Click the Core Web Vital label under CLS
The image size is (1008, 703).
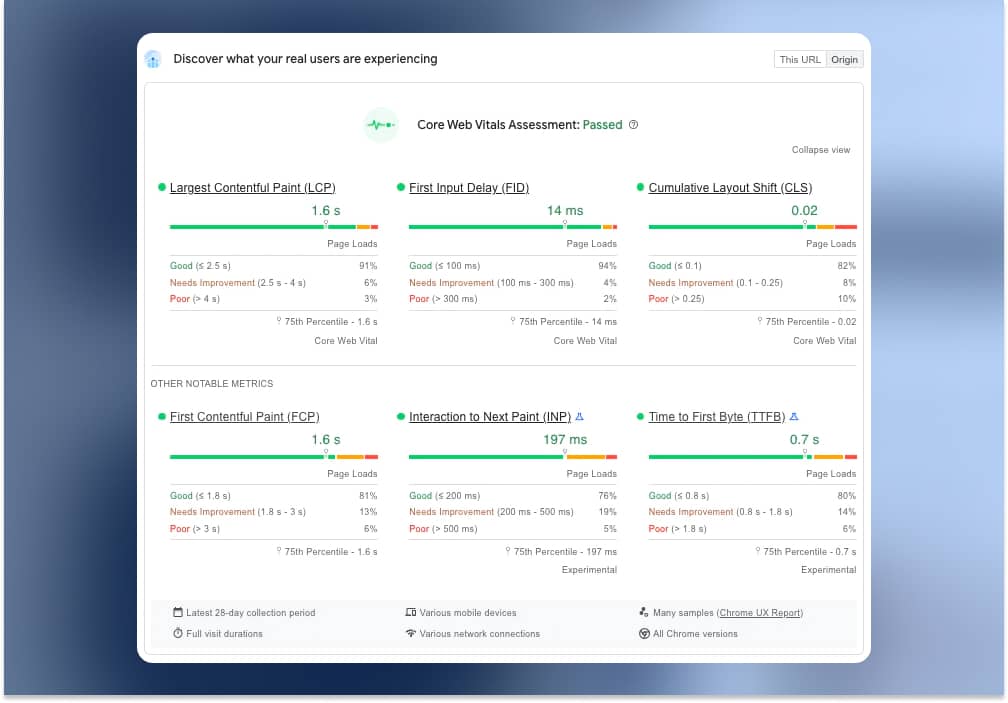point(824,341)
